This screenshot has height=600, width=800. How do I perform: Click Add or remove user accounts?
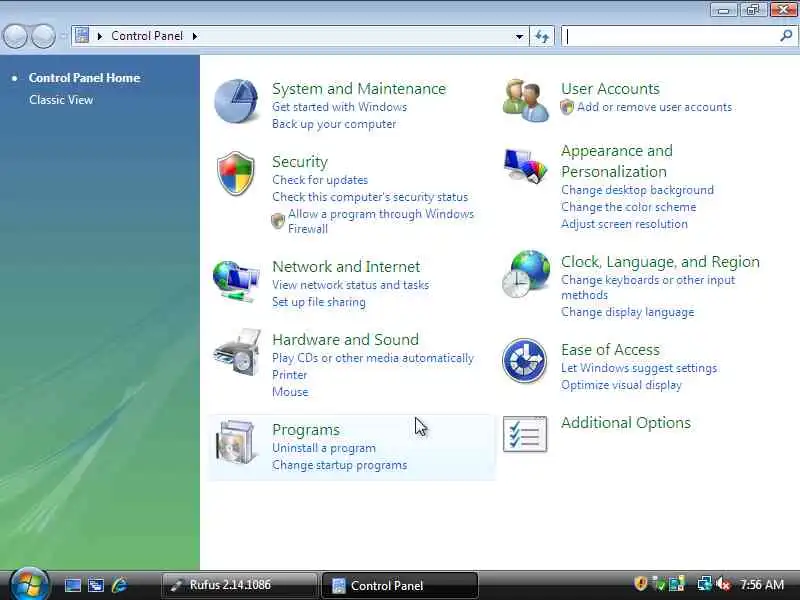pos(655,107)
